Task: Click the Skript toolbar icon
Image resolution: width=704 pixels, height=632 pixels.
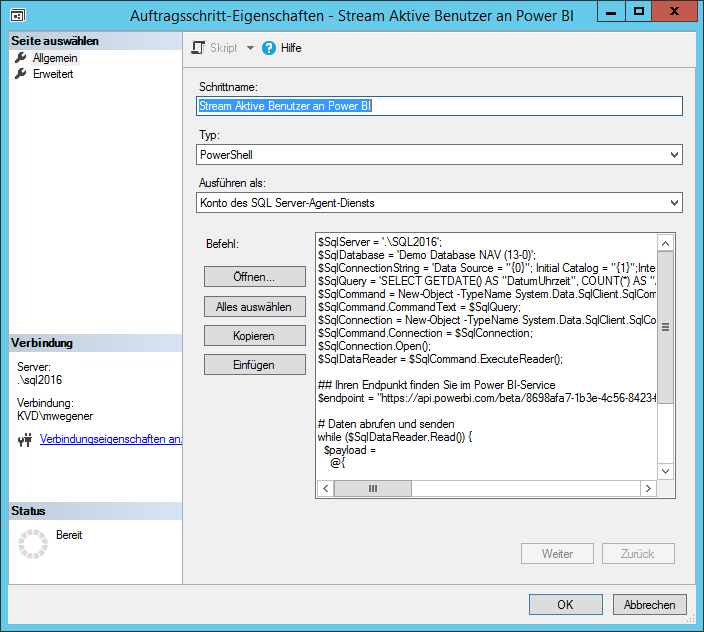Action: [198, 48]
